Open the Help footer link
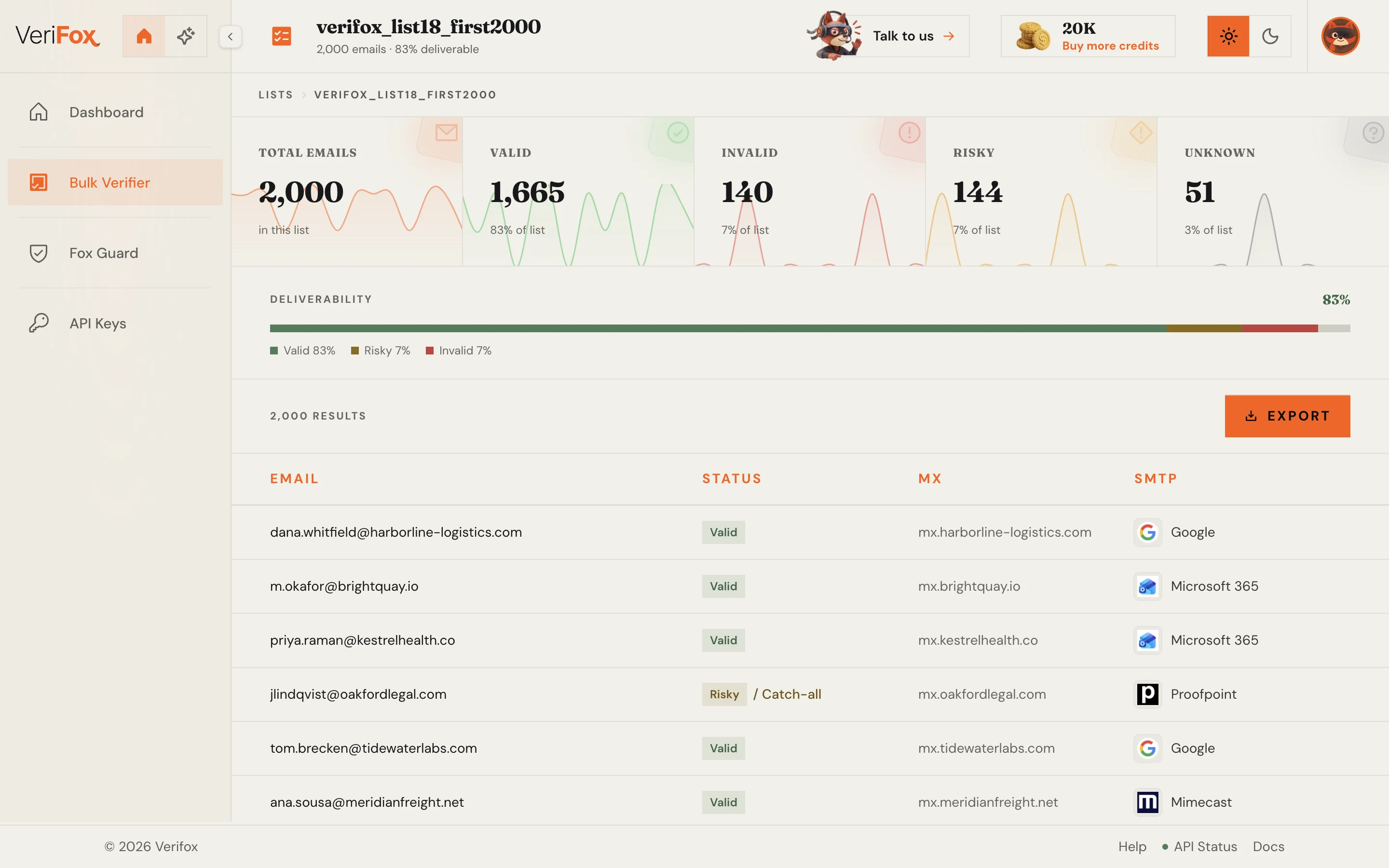 click(1132, 847)
